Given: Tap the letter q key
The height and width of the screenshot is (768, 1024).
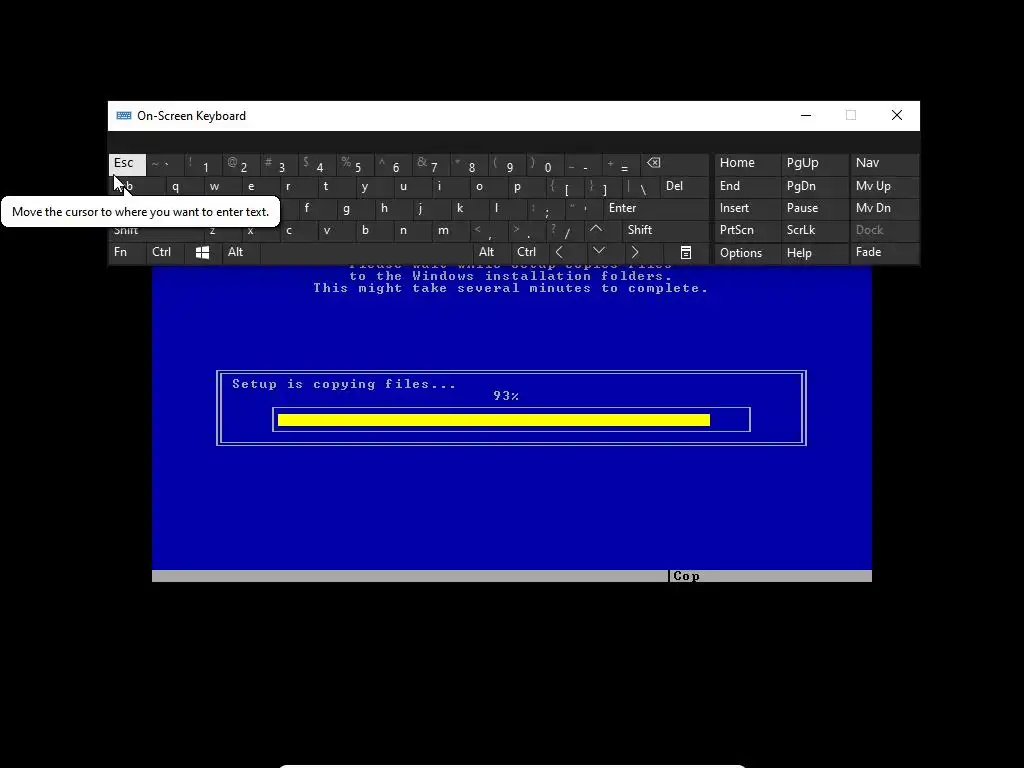Looking at the screenshot, I should [184, 186].
